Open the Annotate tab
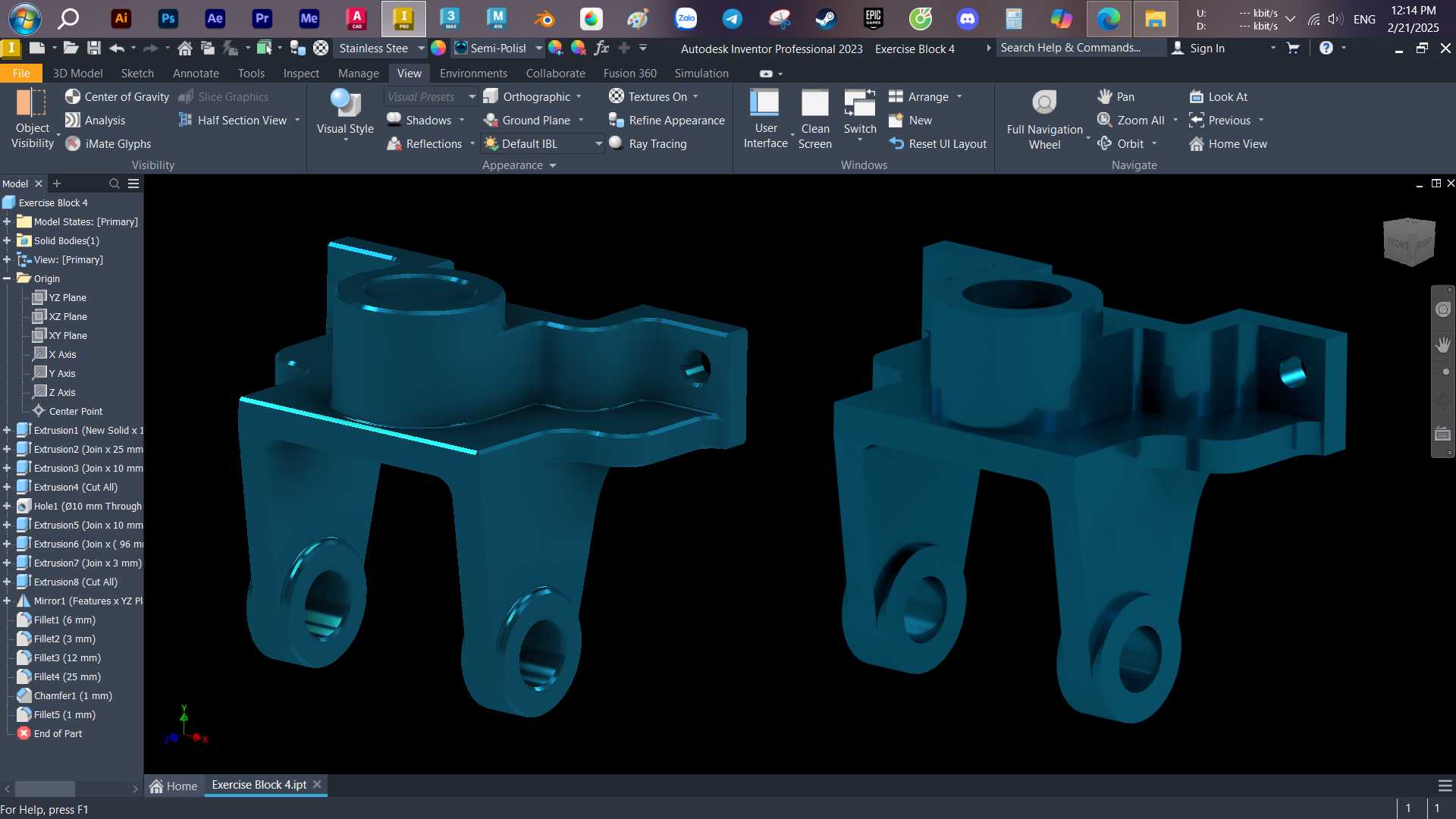The image size is (1456, 819). (196, 73)
